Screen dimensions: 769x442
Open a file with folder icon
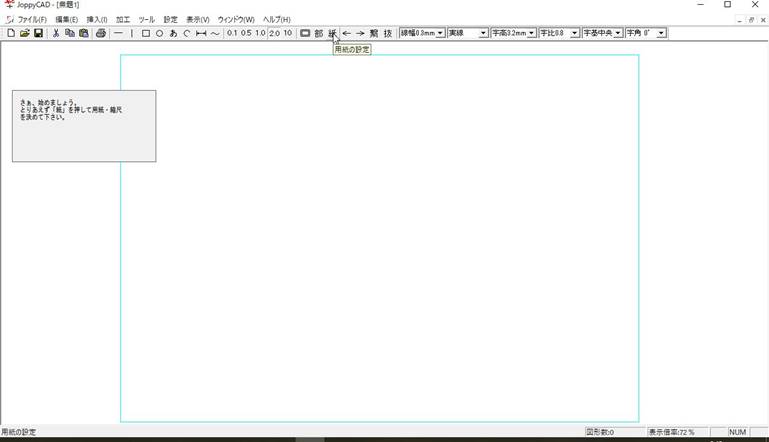click(25, 33)
